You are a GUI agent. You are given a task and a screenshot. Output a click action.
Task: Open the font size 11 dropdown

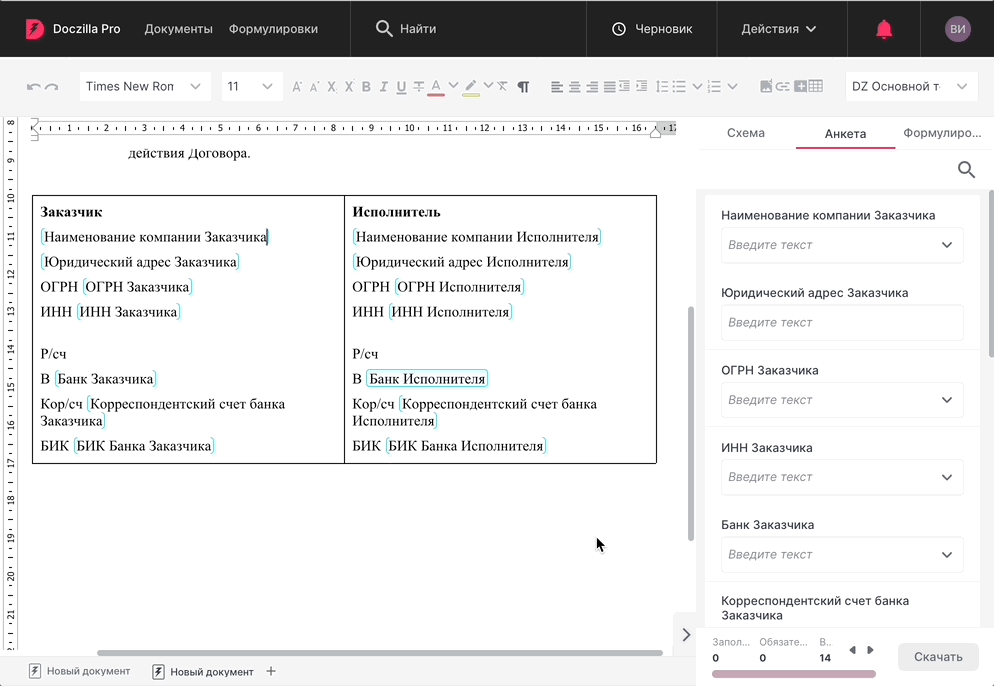pyautogui.click(x=251, y=87)
